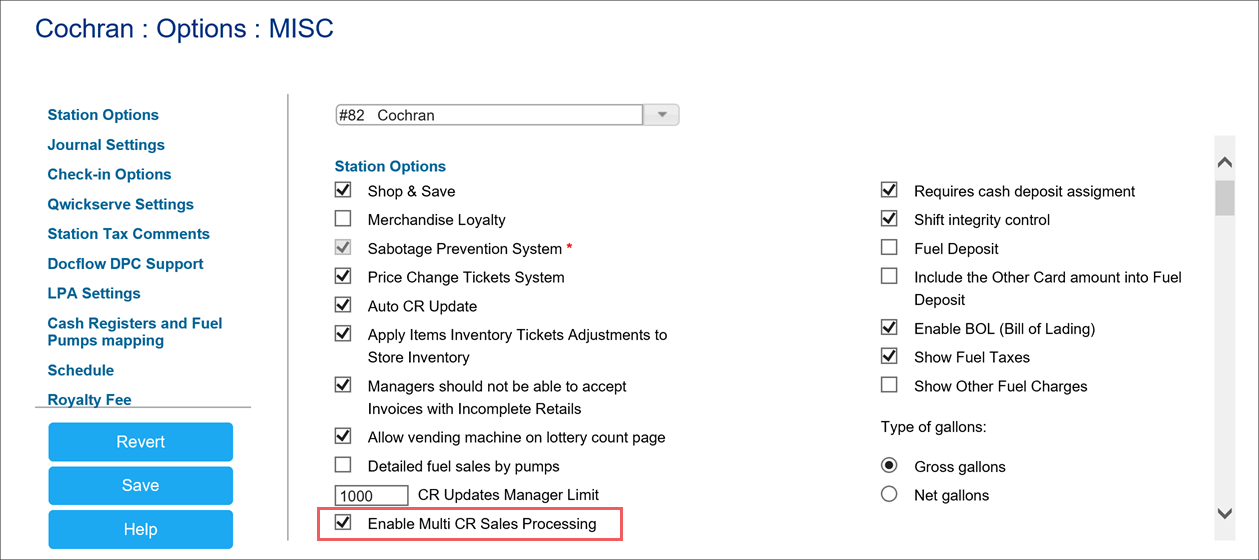Enable the Fuel Deposit checkbox
This screenshot has width=1259, height=560.
[889, 248]
